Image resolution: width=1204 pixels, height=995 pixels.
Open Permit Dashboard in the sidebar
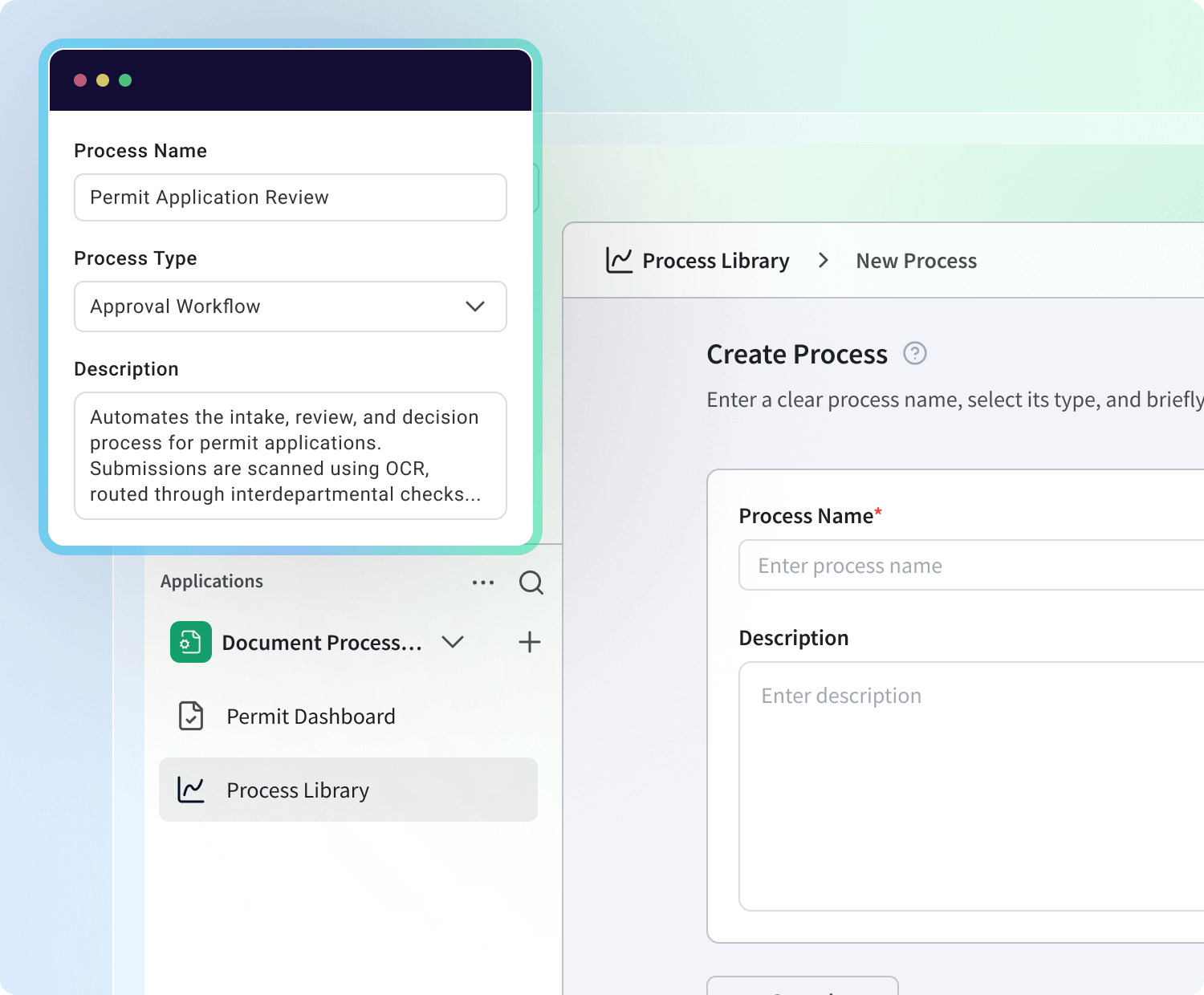[311, 717]
